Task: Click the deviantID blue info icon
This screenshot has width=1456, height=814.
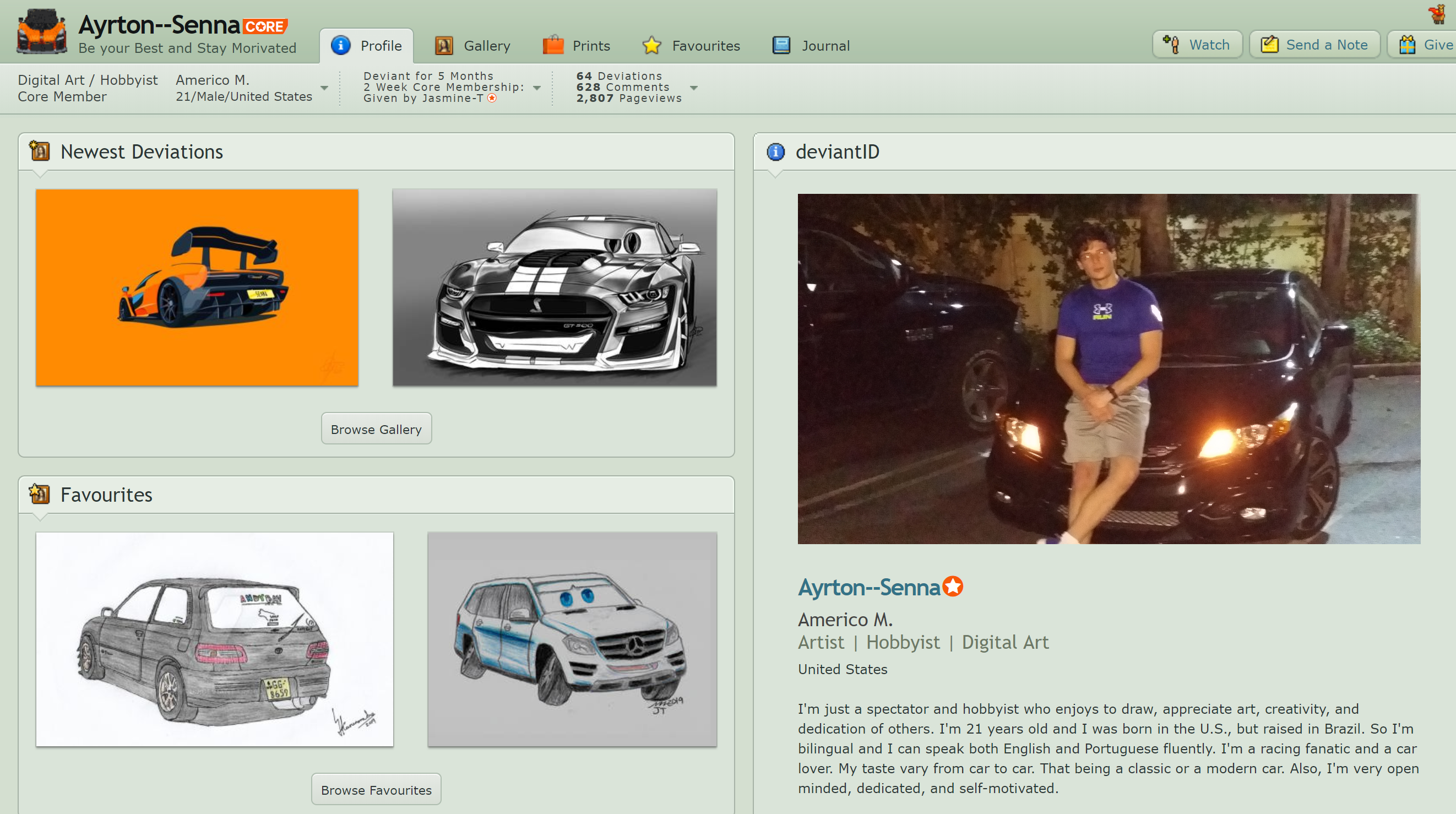Action: 776,151
